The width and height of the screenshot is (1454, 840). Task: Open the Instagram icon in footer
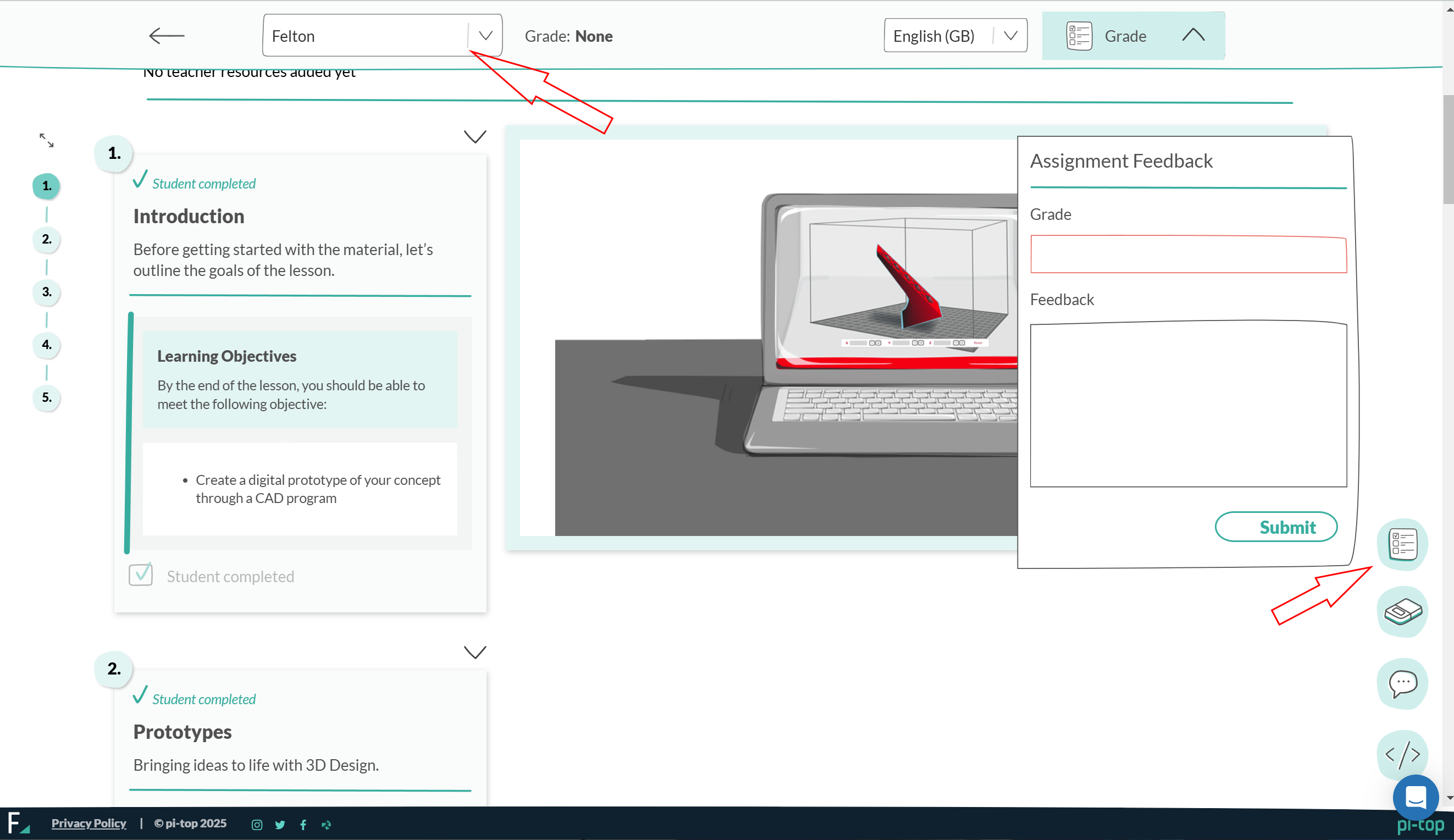click(257, 825)
